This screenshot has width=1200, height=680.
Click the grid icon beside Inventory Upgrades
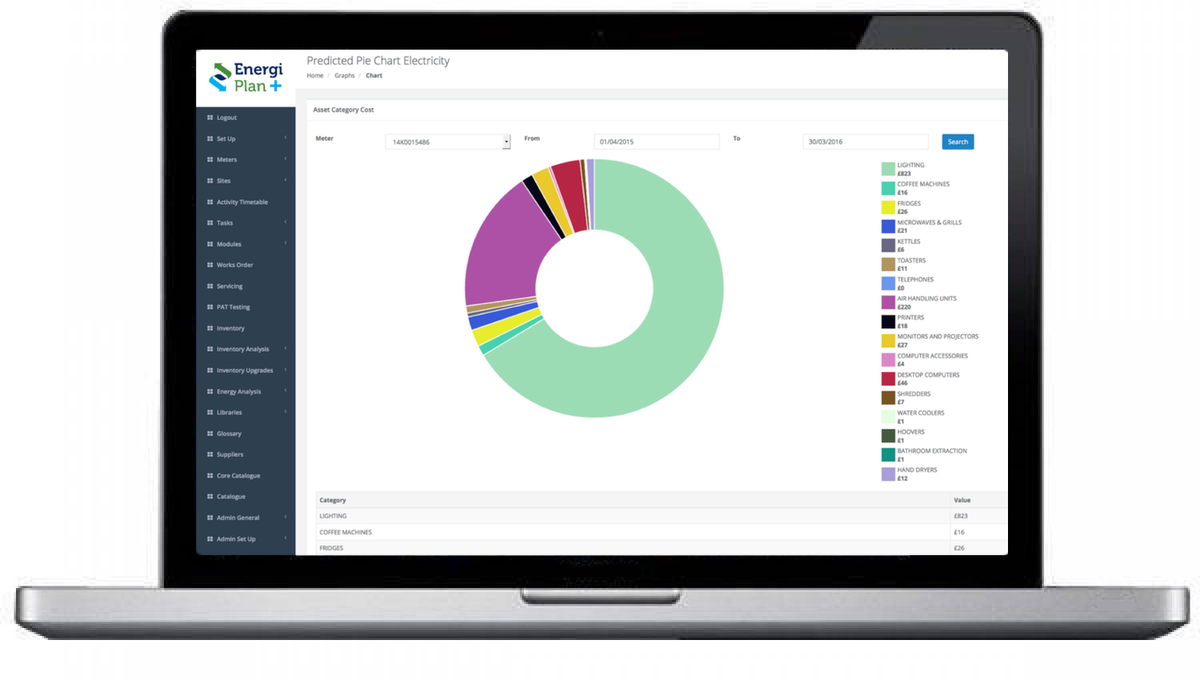210,370
